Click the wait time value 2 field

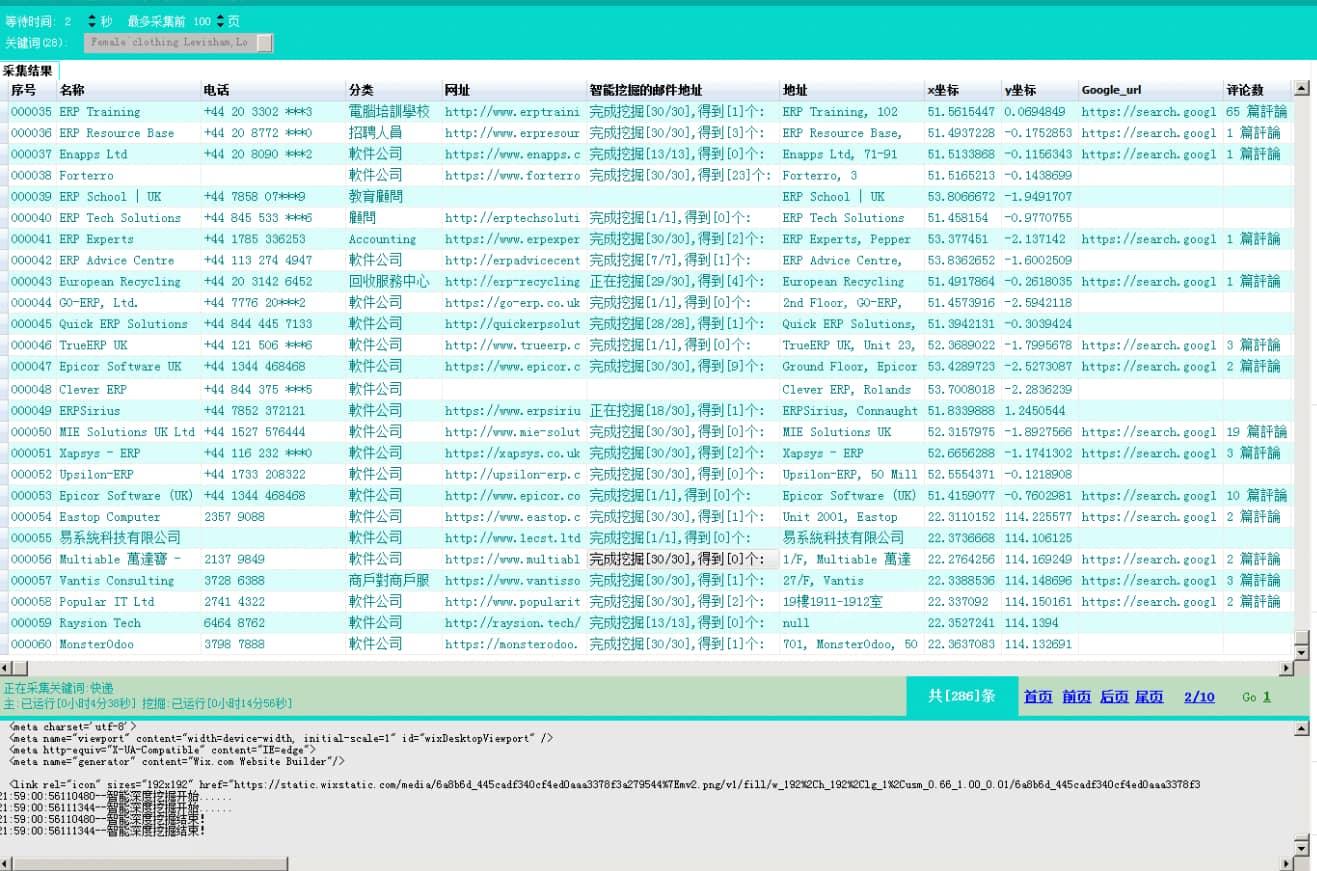[68, 21]
